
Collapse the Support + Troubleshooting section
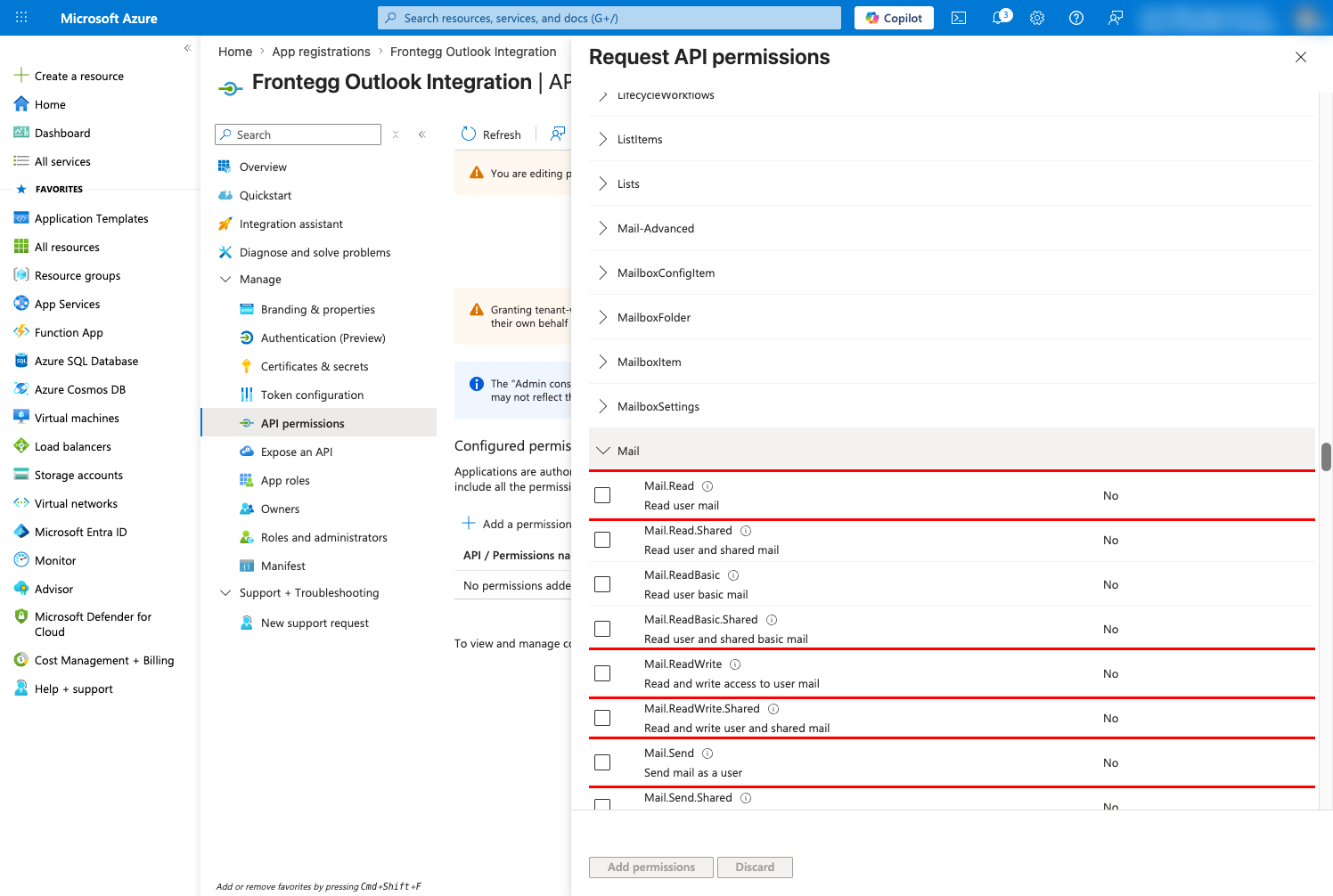(225, 592)
